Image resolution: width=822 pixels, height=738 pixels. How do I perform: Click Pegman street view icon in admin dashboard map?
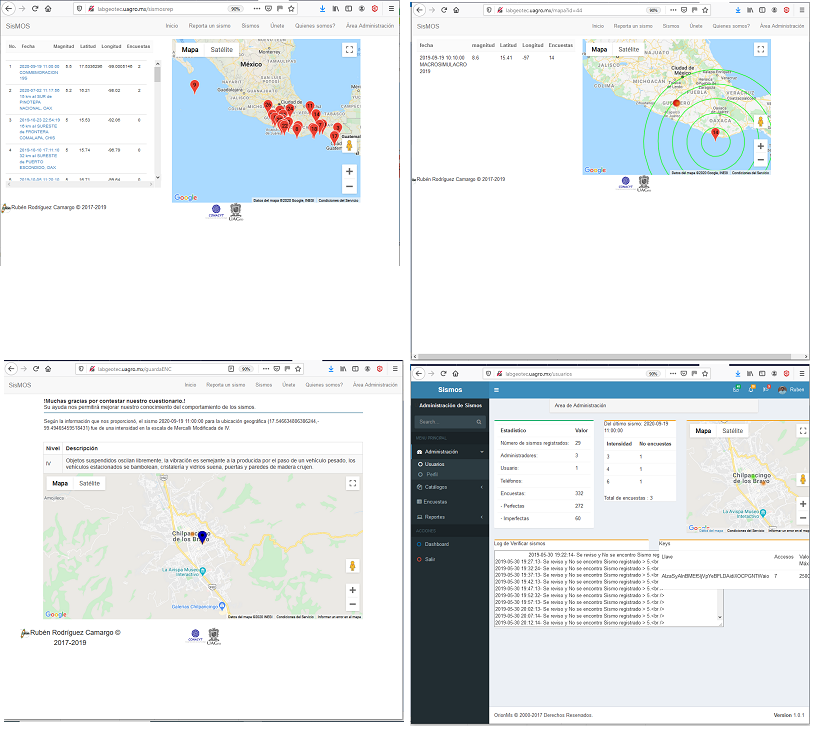coord(801,479)
